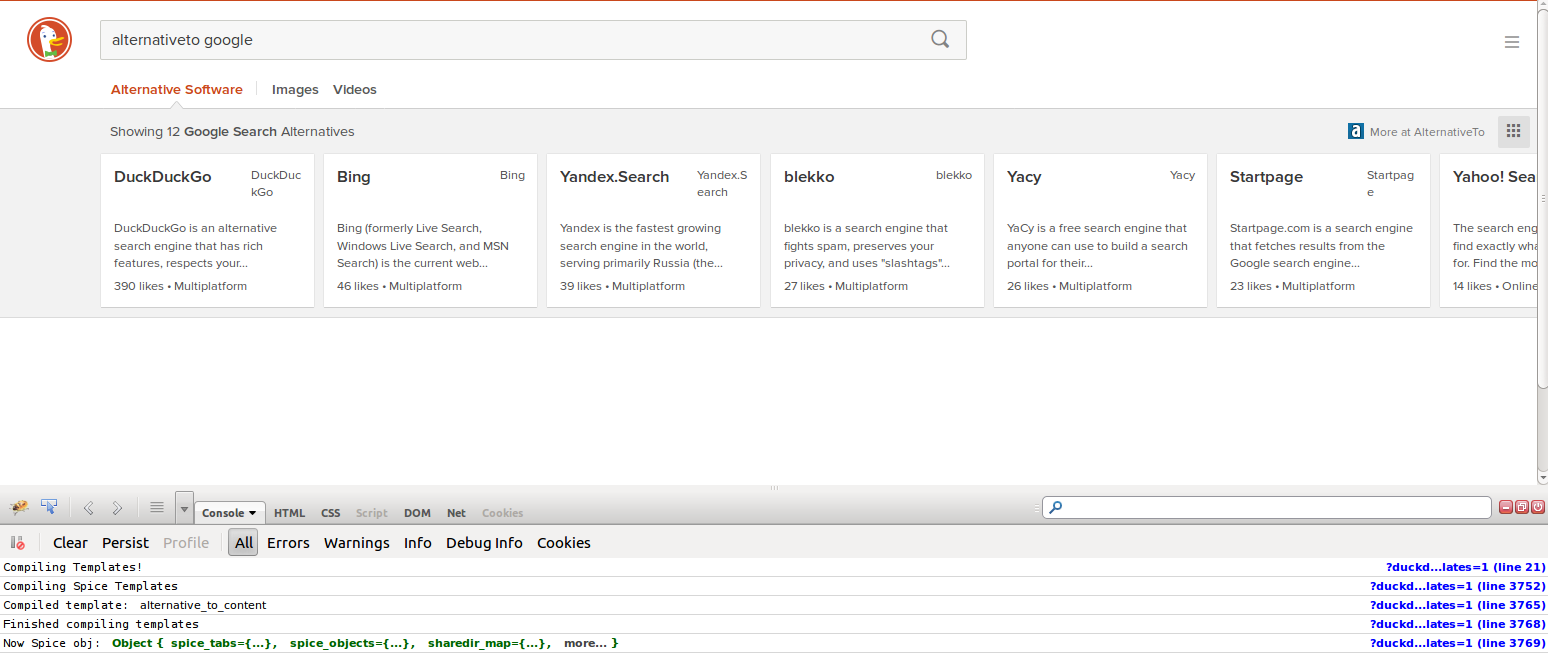
Task: Go forward with Firebug right arrow
Action: (117, 508)
